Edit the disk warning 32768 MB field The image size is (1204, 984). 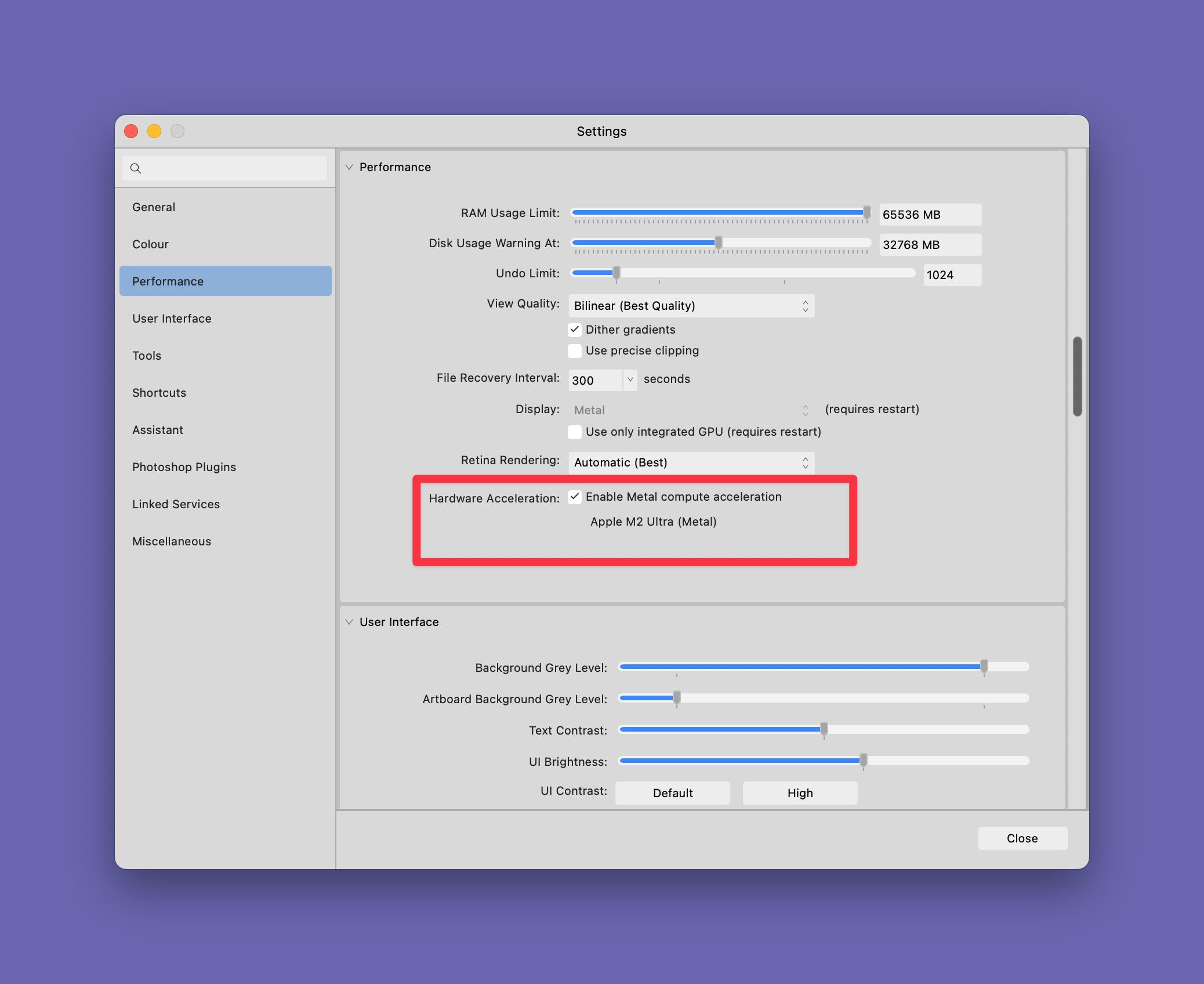(x=930, y=245)
